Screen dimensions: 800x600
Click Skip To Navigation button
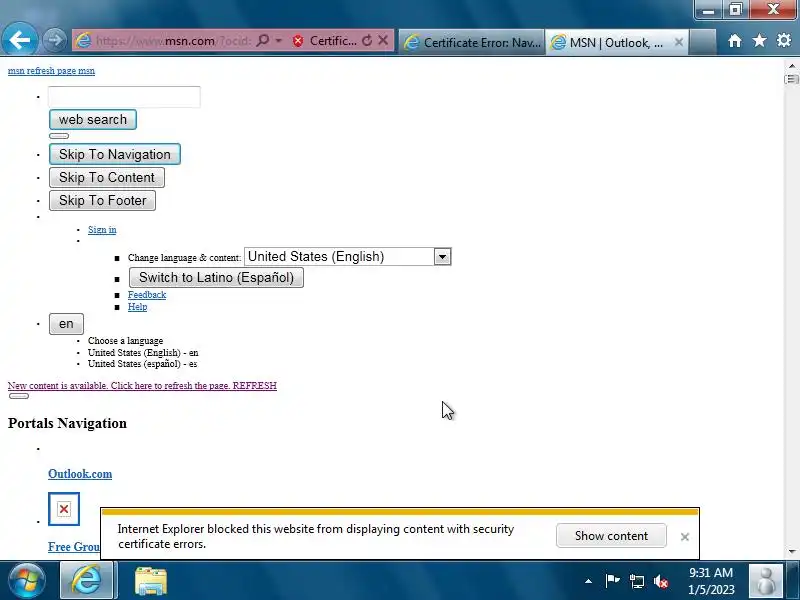pos(115,154)
